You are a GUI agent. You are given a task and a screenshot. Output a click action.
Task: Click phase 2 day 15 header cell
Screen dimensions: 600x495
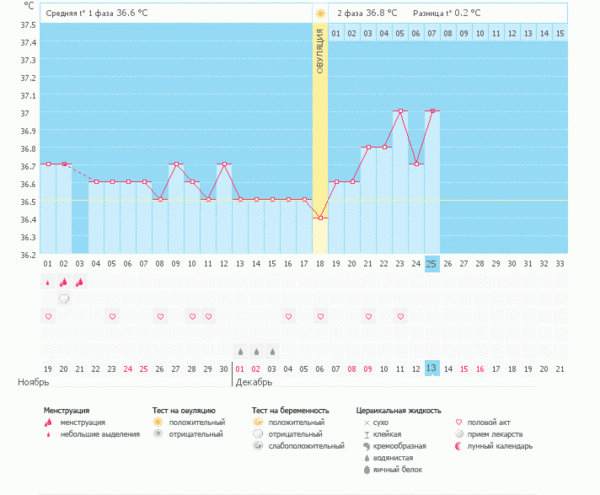tap(560, 33)
